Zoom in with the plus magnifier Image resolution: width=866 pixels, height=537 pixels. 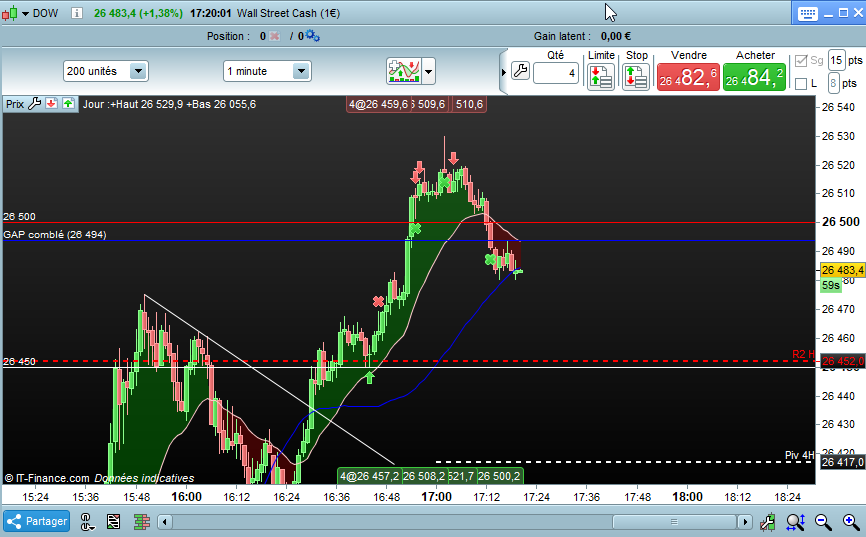click(851, 522)
